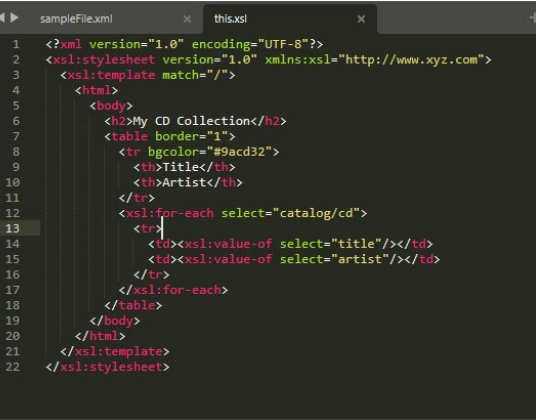Click the xsl:stylesheet opening tag
Screen dimensions: 536x420
[100, 60]
